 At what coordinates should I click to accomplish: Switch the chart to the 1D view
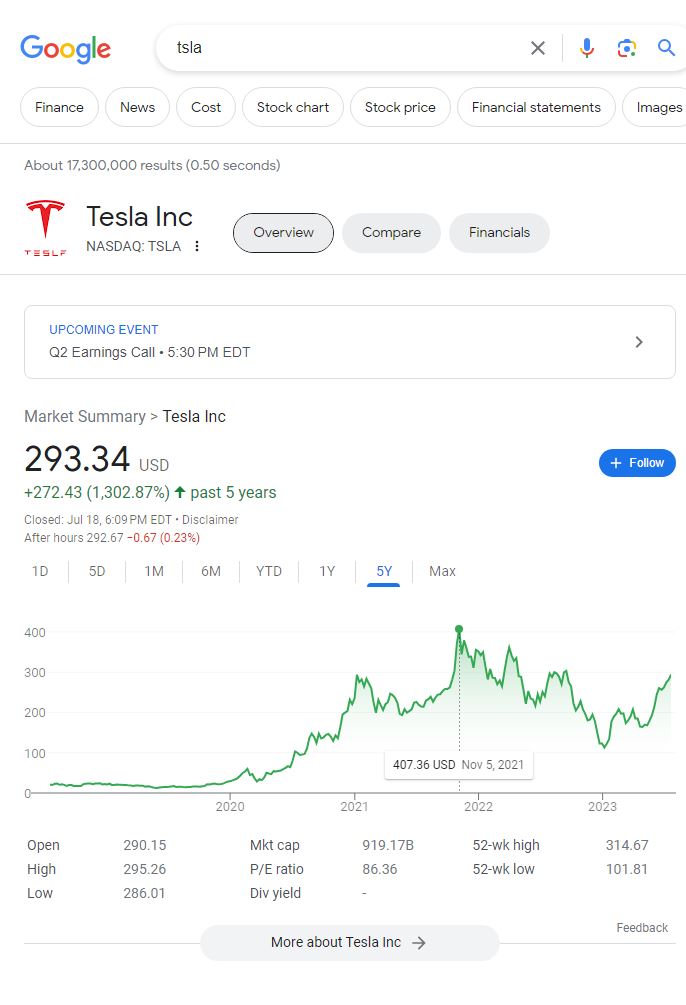pyautogui.click(x=39, y=570)
